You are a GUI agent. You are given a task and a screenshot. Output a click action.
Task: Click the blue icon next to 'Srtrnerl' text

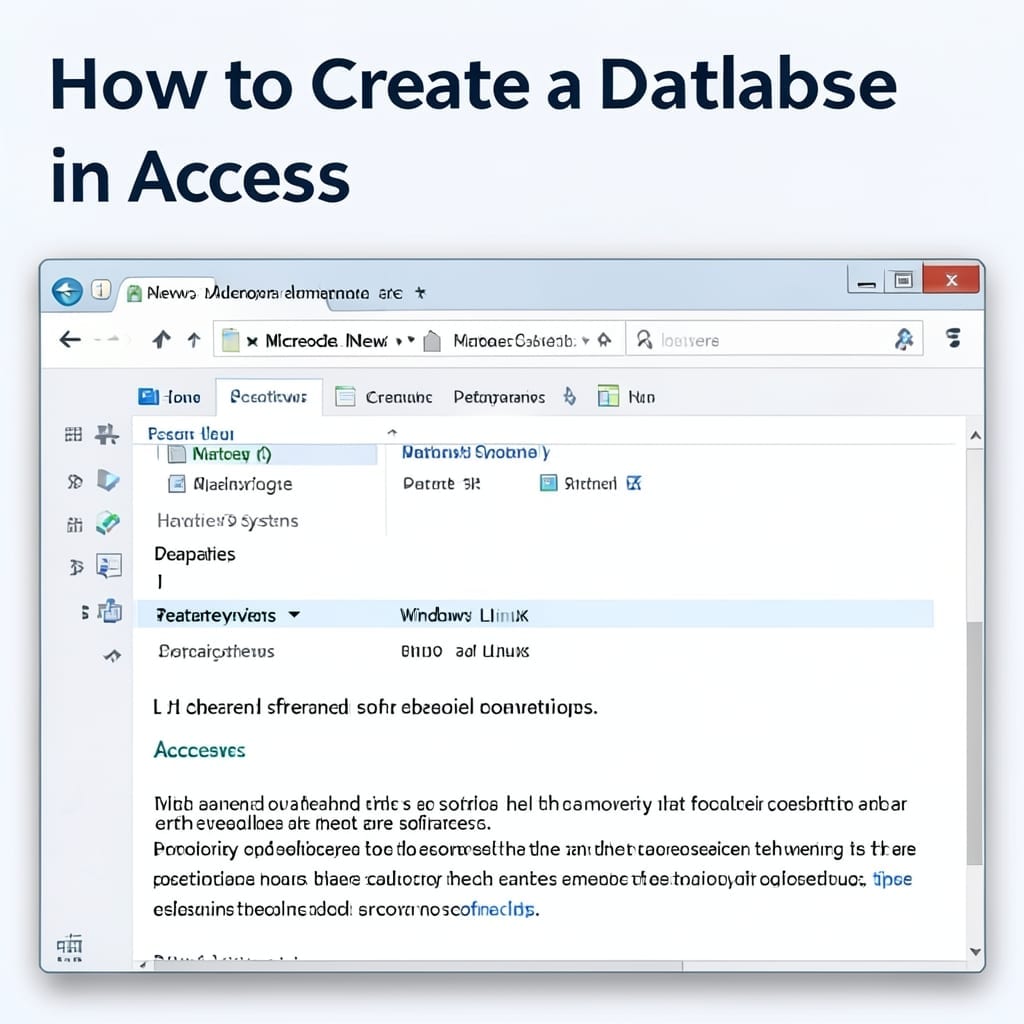click(x=549, y=483)
